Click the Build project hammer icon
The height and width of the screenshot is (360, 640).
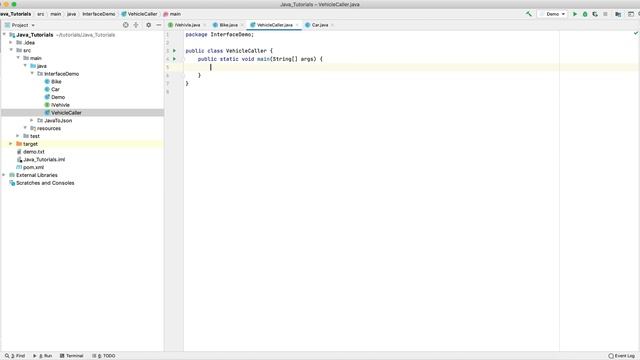[529, 14]
